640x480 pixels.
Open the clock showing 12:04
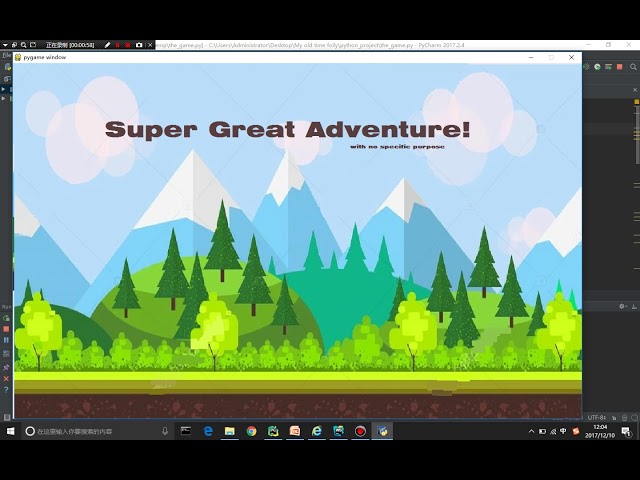pyautogui.click(x=600, y=431)
